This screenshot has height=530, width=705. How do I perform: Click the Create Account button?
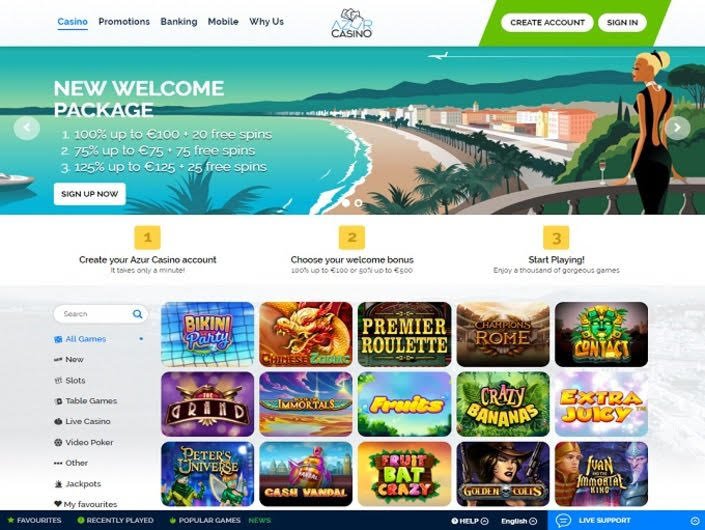[x=547, y=22]
